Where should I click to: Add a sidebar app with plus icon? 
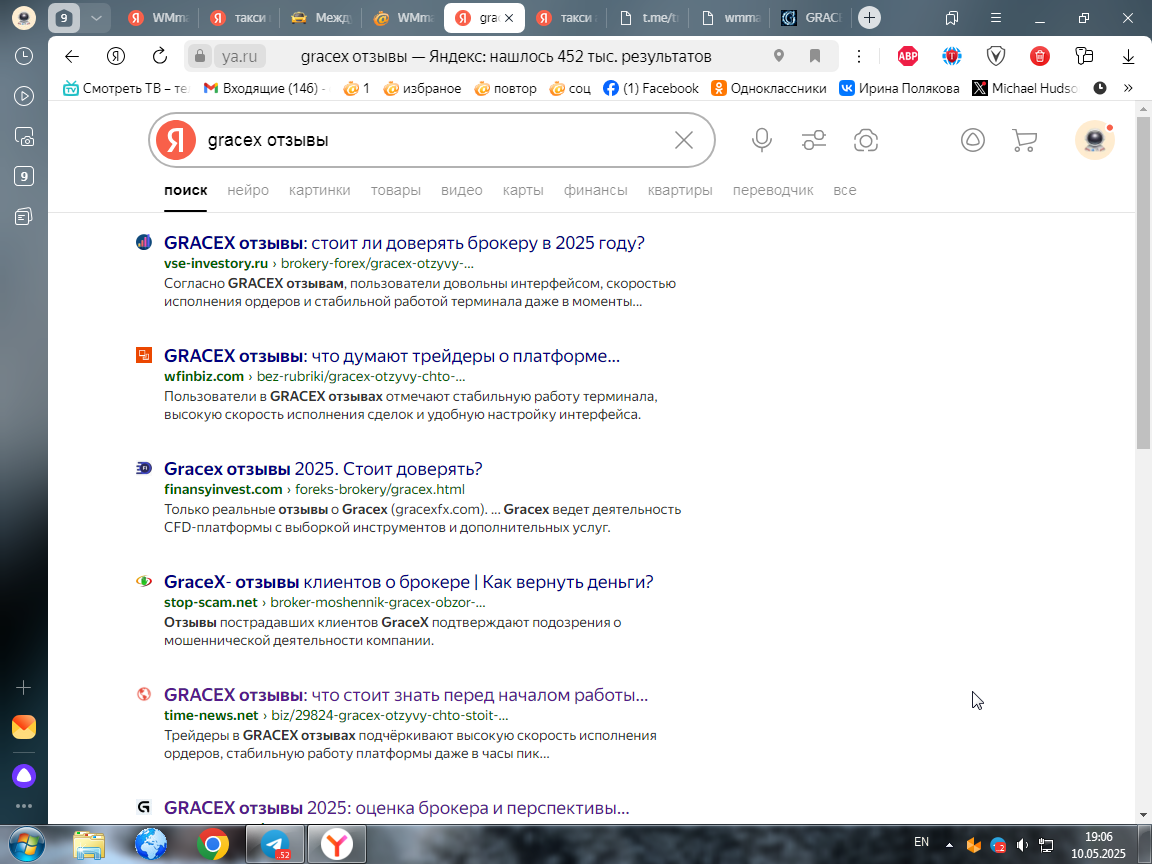coord(24,688)
